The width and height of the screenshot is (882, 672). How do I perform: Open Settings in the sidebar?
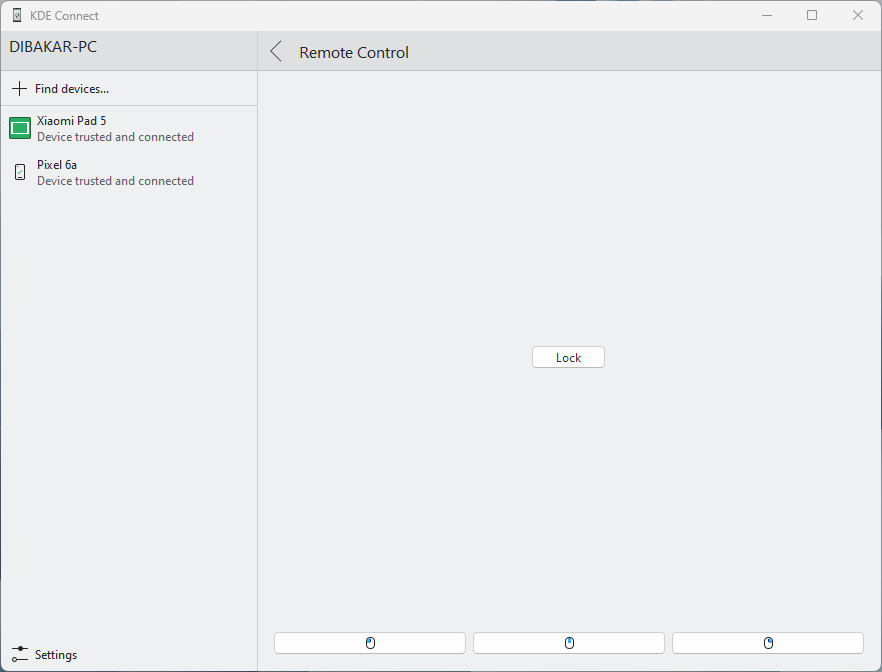[x=129, y=655]
